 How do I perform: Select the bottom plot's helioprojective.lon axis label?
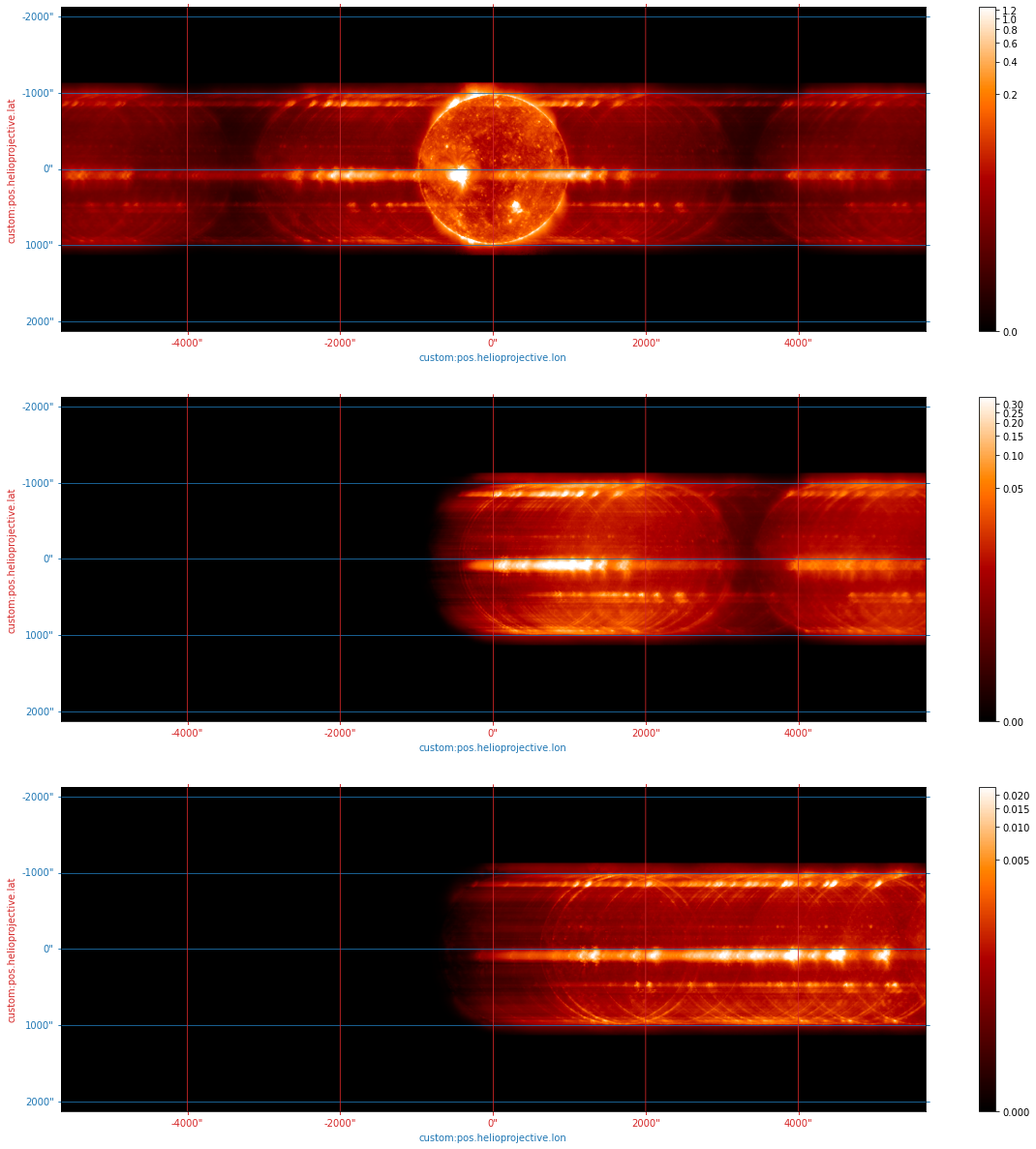(492, 1137)
